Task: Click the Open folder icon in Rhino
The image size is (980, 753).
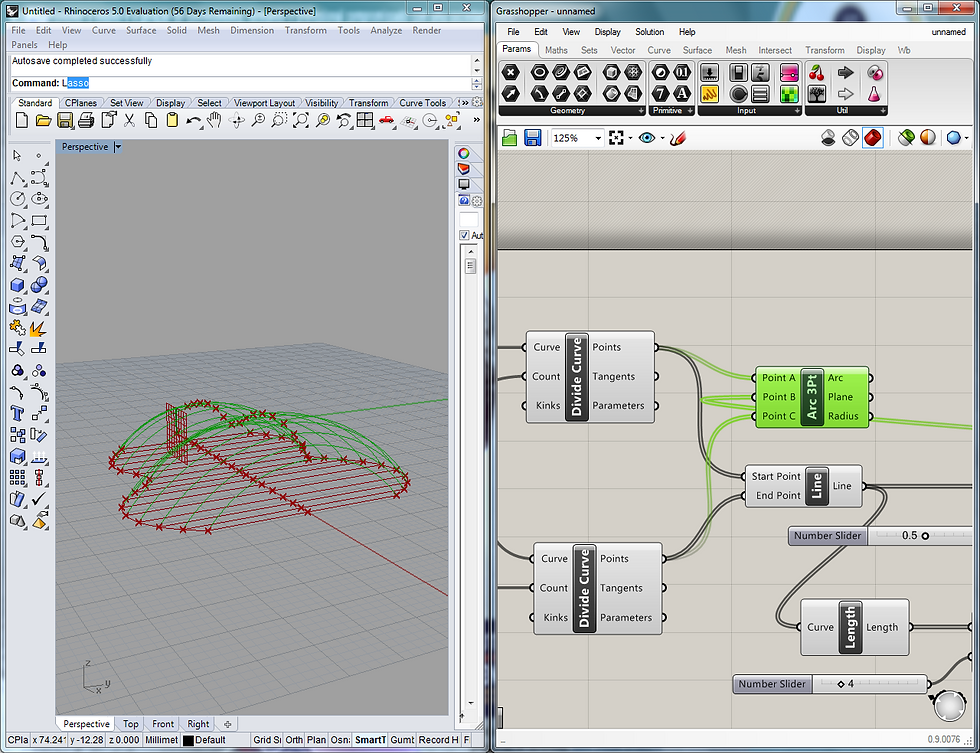Action: (43, 120)
